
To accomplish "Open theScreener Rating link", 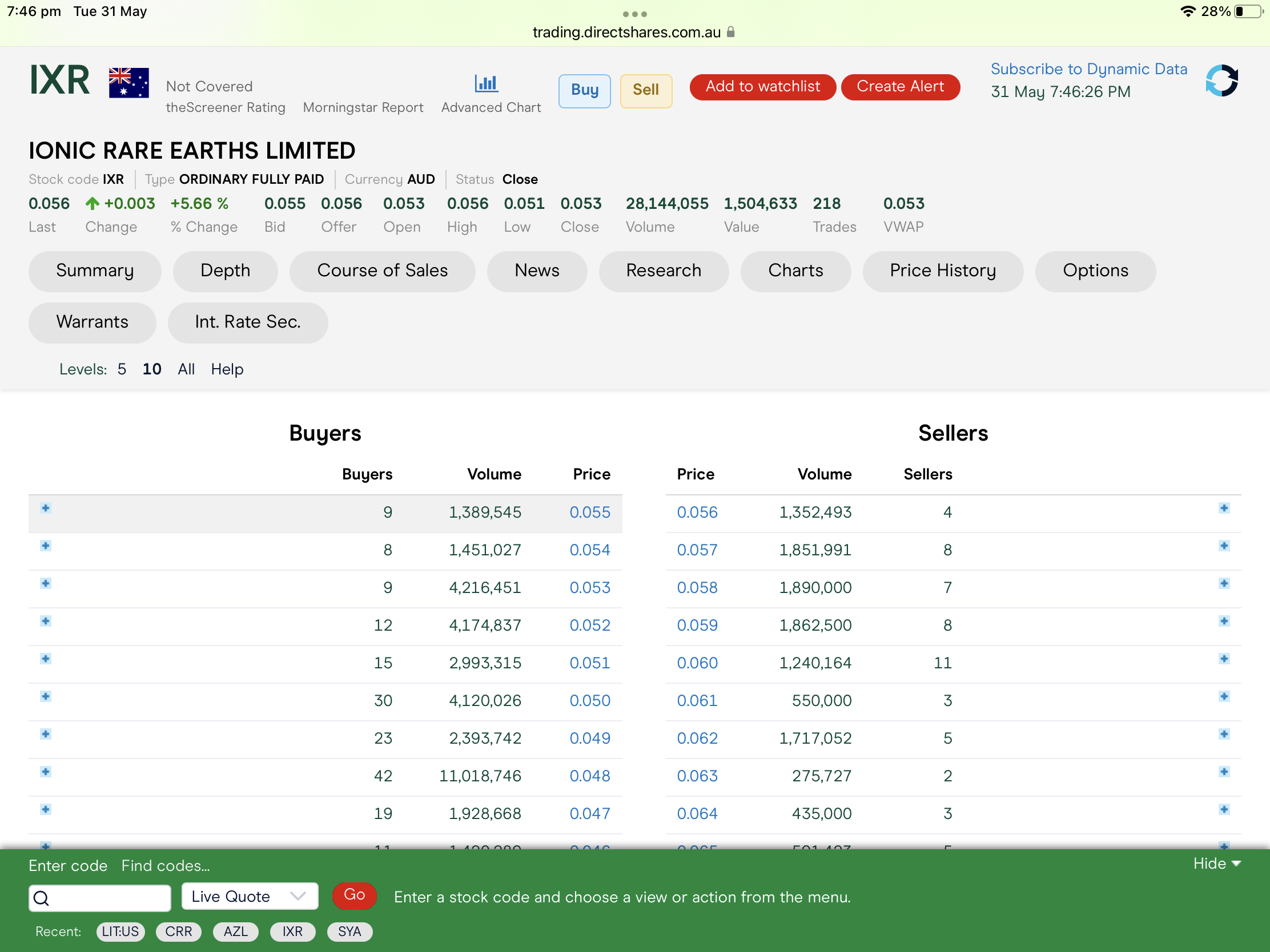I will 226,107.
